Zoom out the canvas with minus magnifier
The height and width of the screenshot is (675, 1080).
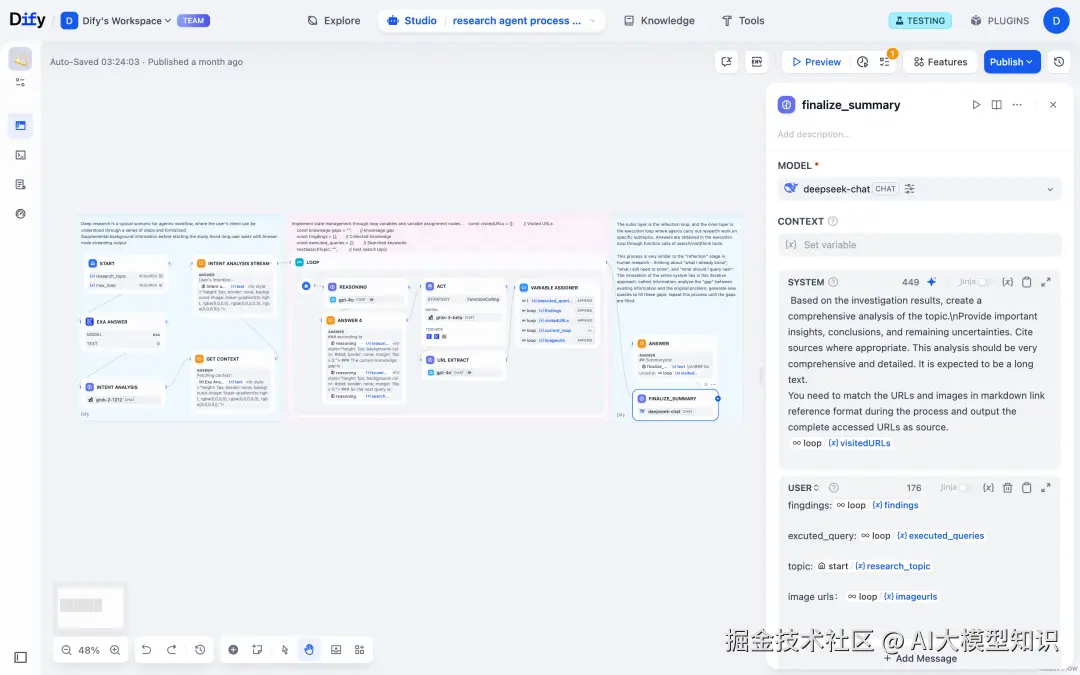[x=66, y=650]
